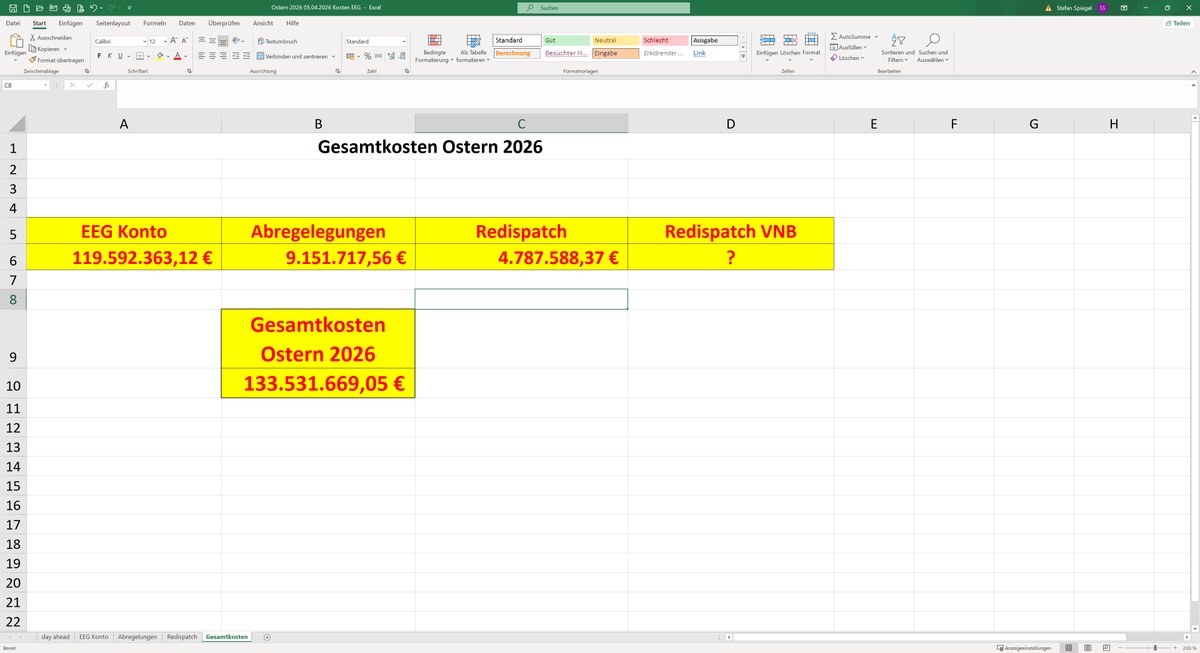Open the EEG Konto sheet tab

pos(94,637)
